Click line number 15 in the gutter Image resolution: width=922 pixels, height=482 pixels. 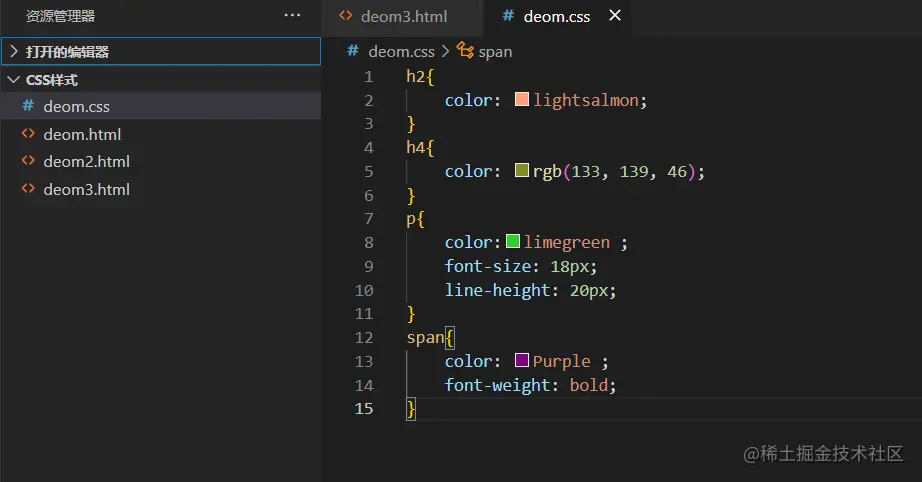(x=364, y=409)
